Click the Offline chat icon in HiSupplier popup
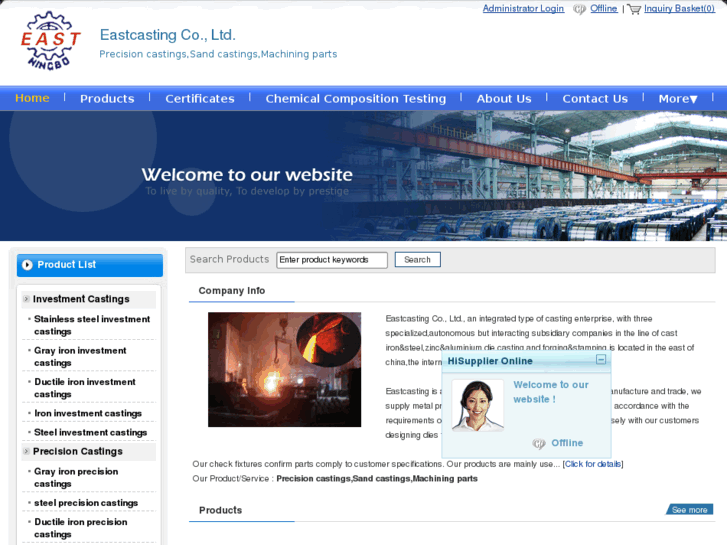Viewport: 727px width, 545px height. pyautogui.click(x=539, y=443)
